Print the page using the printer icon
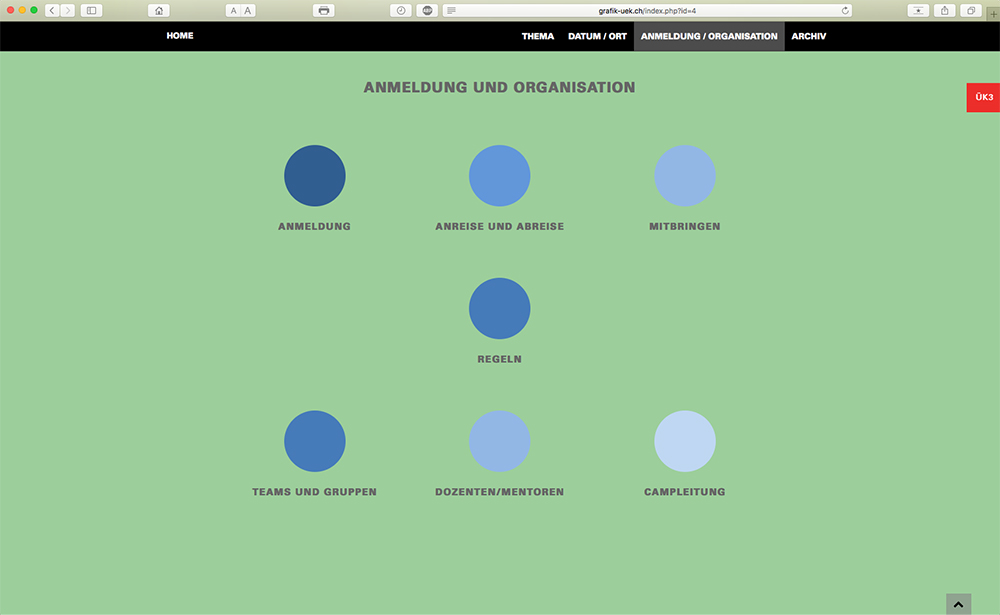1000x615 pixels. pyautogui.click(x=323, y=10)
